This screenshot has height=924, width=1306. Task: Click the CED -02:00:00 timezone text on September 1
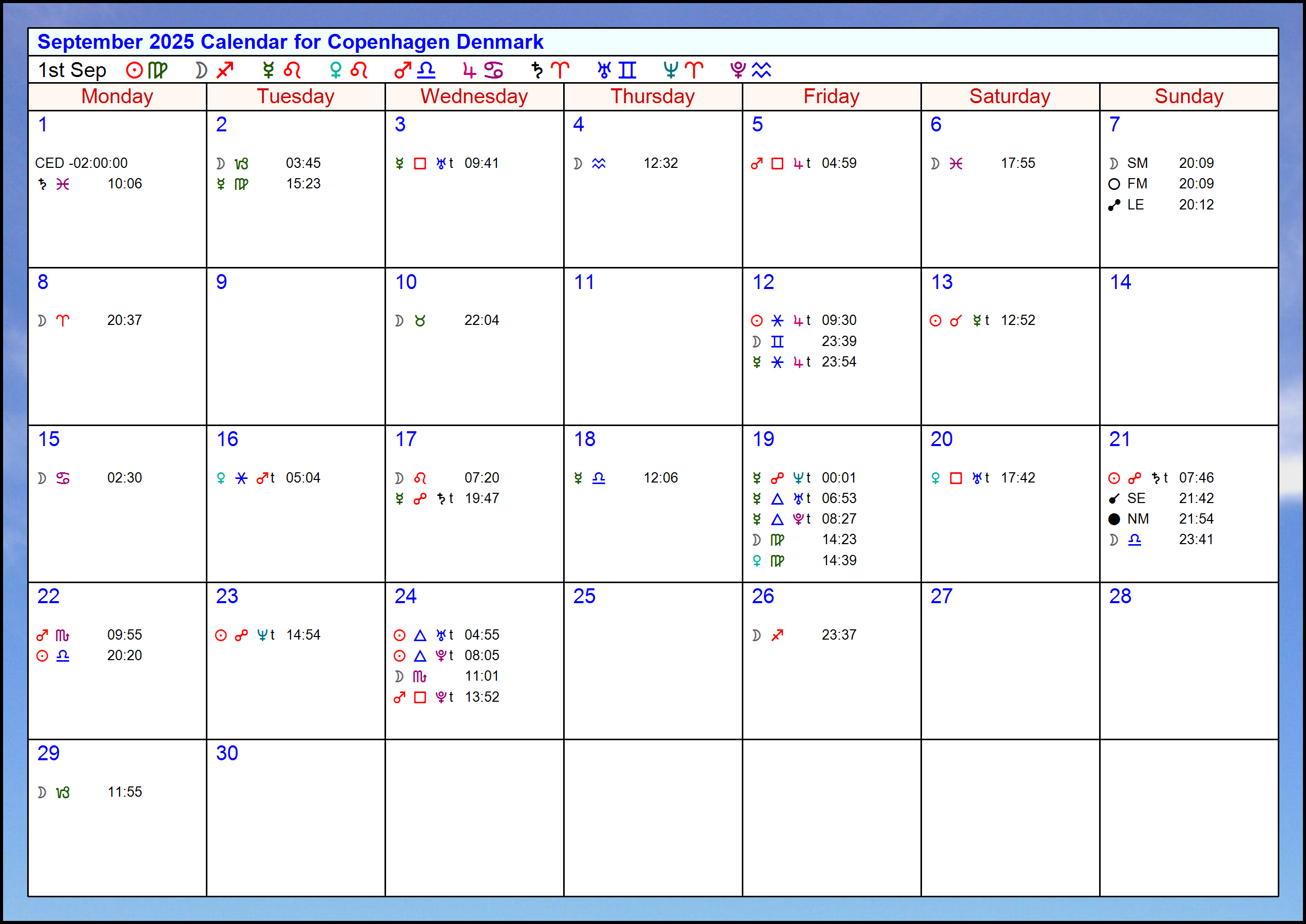(x=82, y=163)
